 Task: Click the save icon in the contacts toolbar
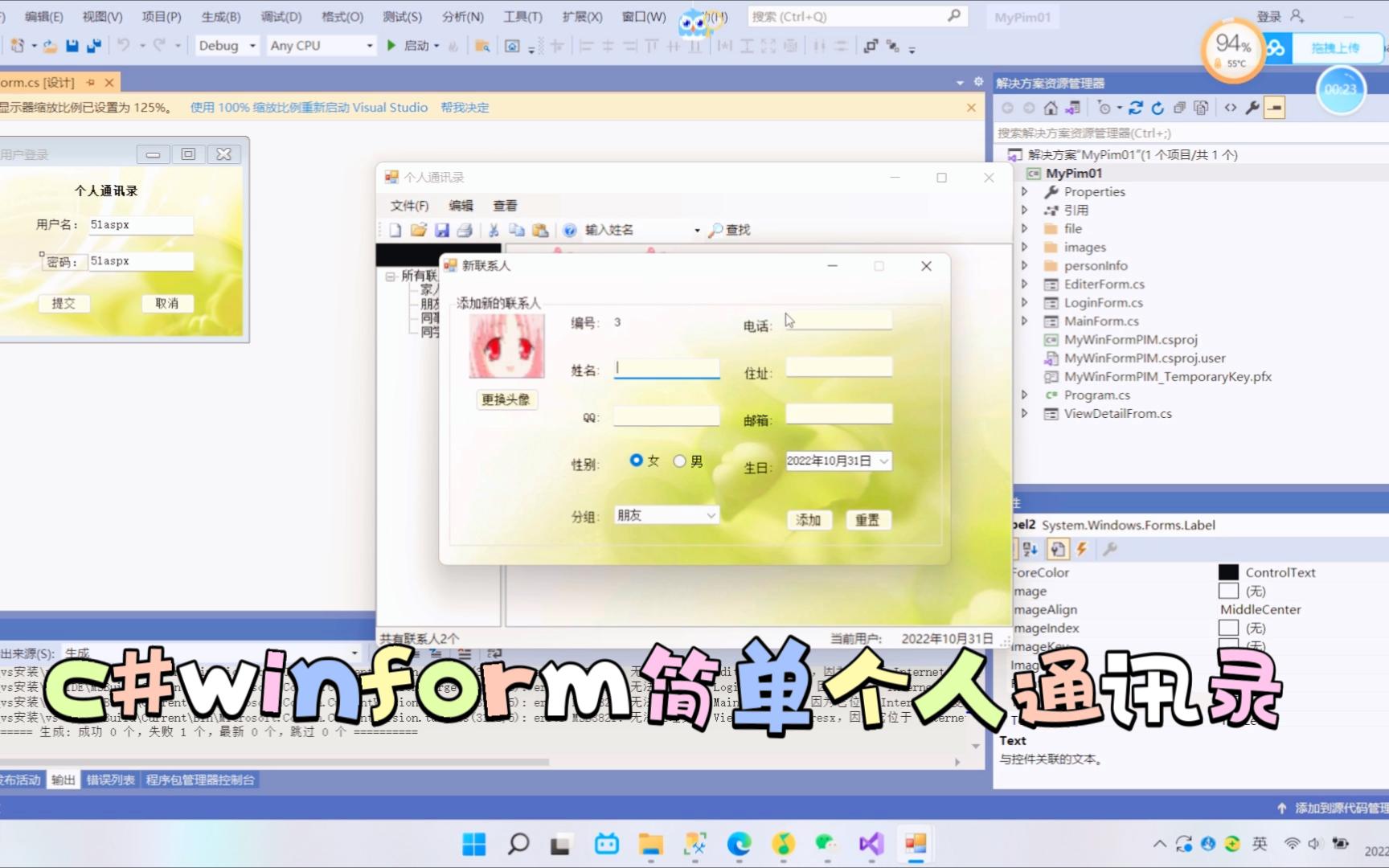coord(441,230)
